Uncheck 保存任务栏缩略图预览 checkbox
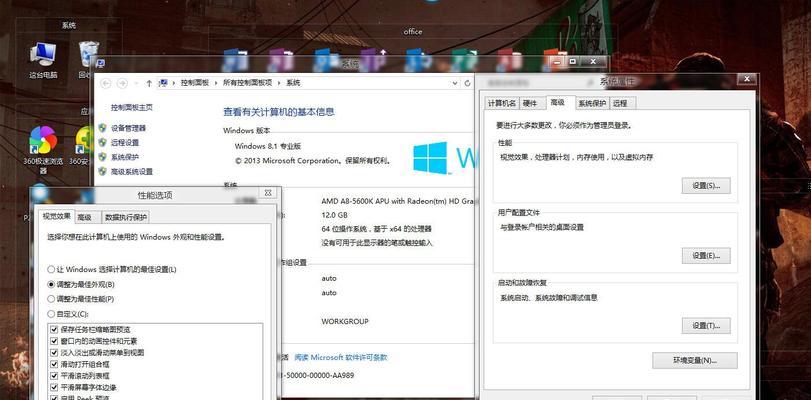811x400 pixels. pyautogui.click(x=54, y=329)
